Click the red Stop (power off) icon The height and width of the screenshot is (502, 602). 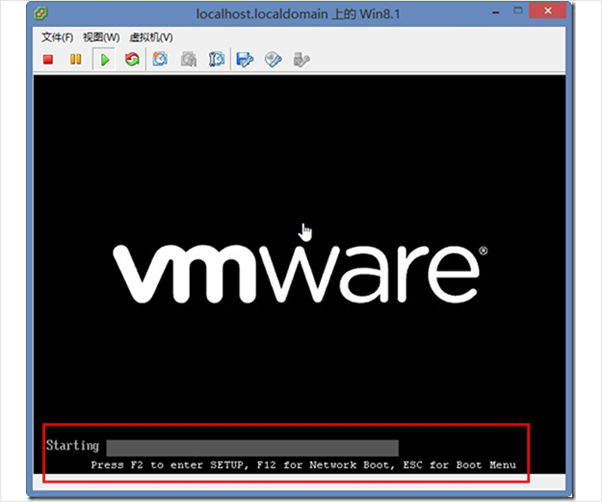pyautogui.click(x=48, y=59)
